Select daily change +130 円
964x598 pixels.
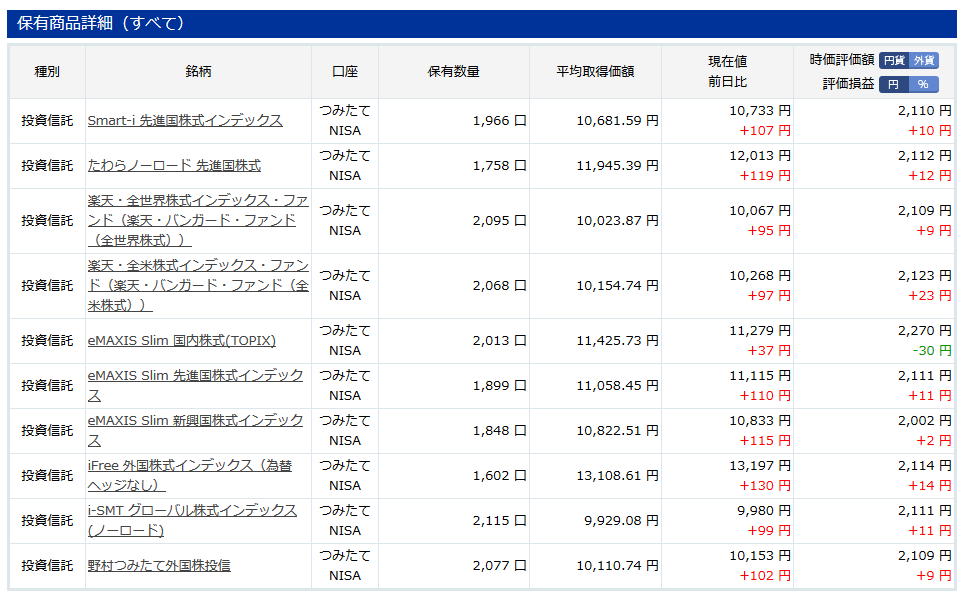tap(765, 486)
